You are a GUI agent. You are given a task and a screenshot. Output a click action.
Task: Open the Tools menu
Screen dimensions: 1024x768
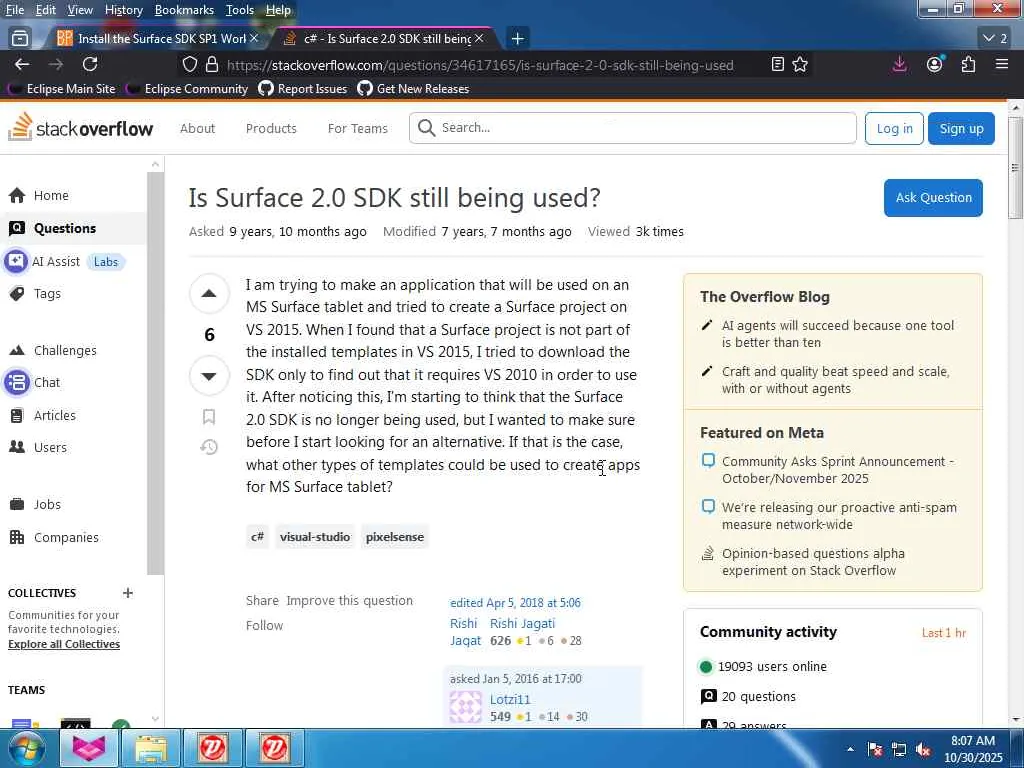click(x=240, y=10)
